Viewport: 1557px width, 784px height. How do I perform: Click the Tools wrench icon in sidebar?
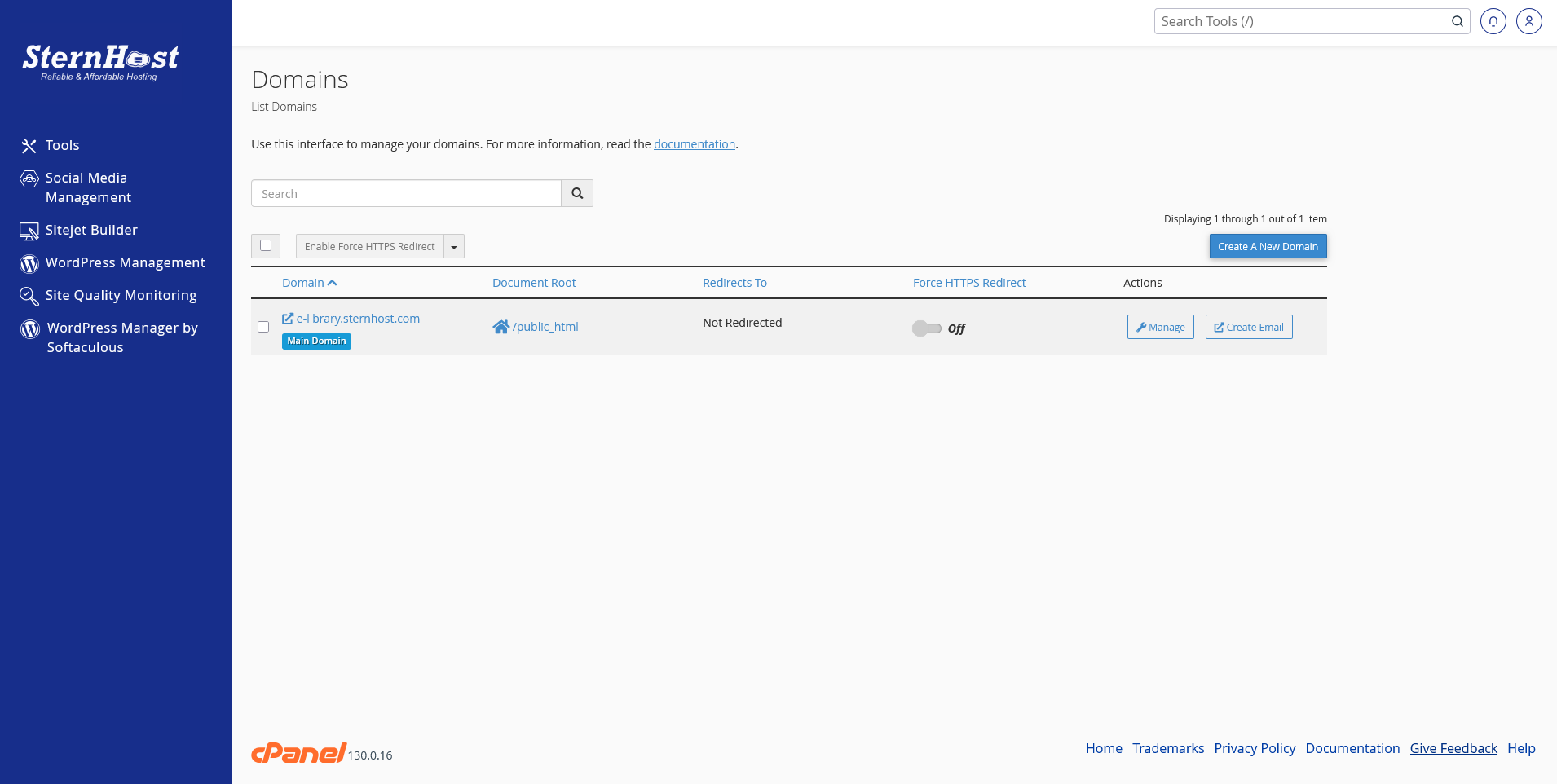[x=29, y=146]
